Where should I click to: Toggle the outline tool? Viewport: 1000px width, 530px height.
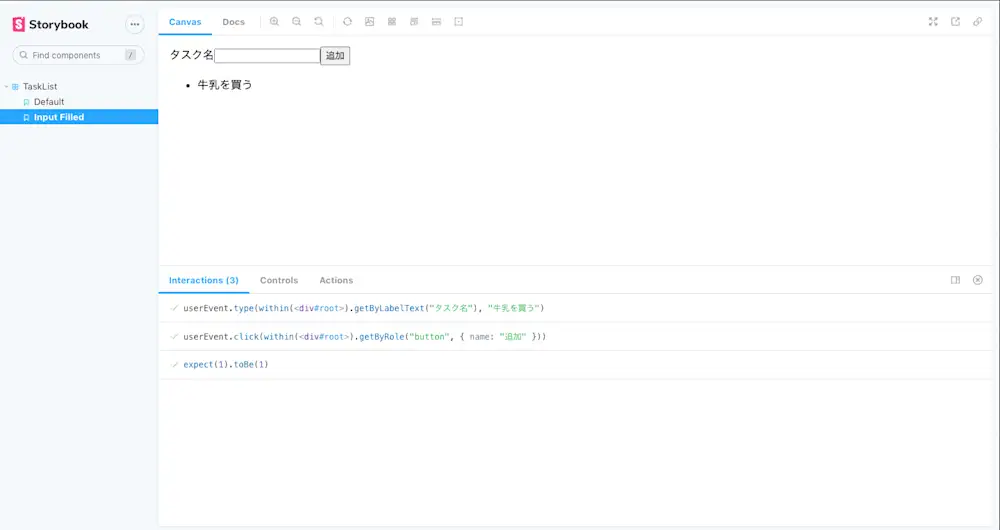point(459,22)
